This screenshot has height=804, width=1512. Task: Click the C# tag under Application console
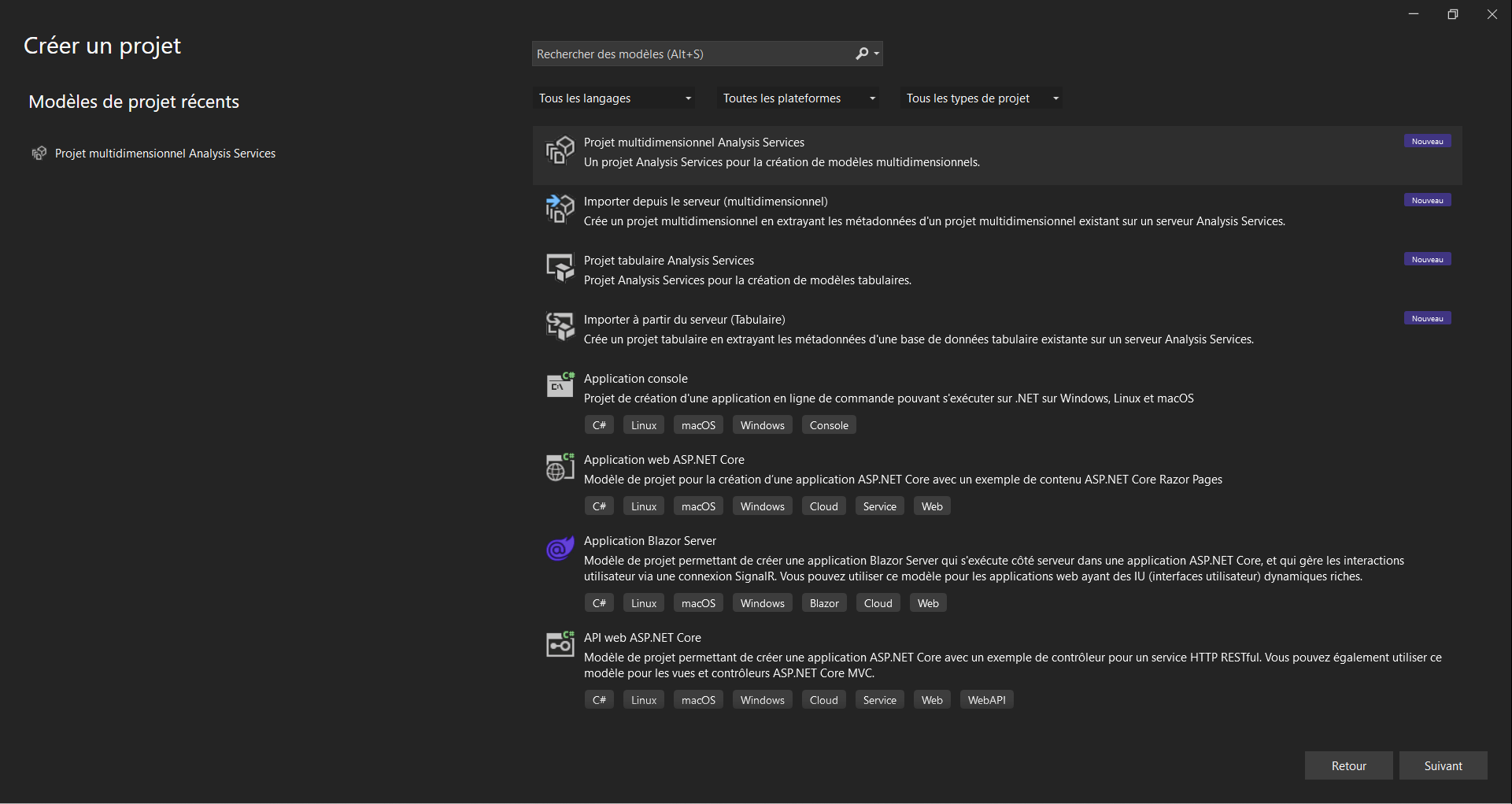click(599, 425)
